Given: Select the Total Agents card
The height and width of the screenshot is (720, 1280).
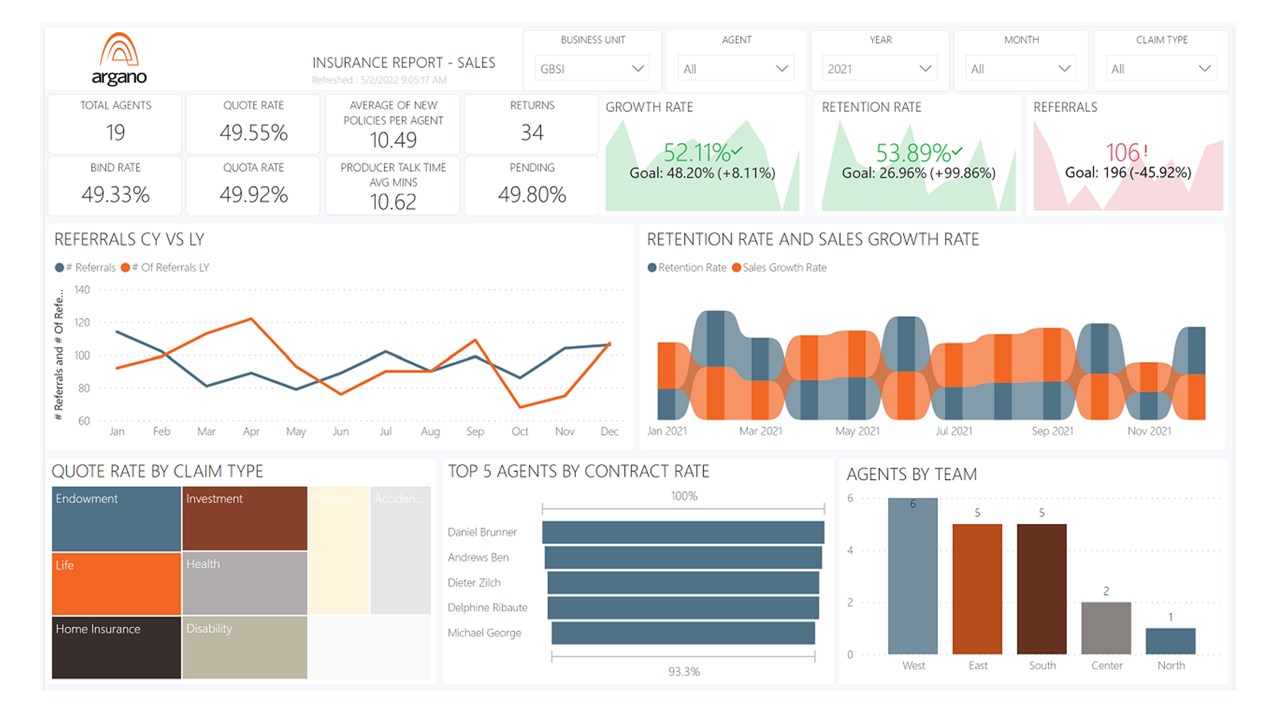Looking at the screenshot, I should (115, 124).
